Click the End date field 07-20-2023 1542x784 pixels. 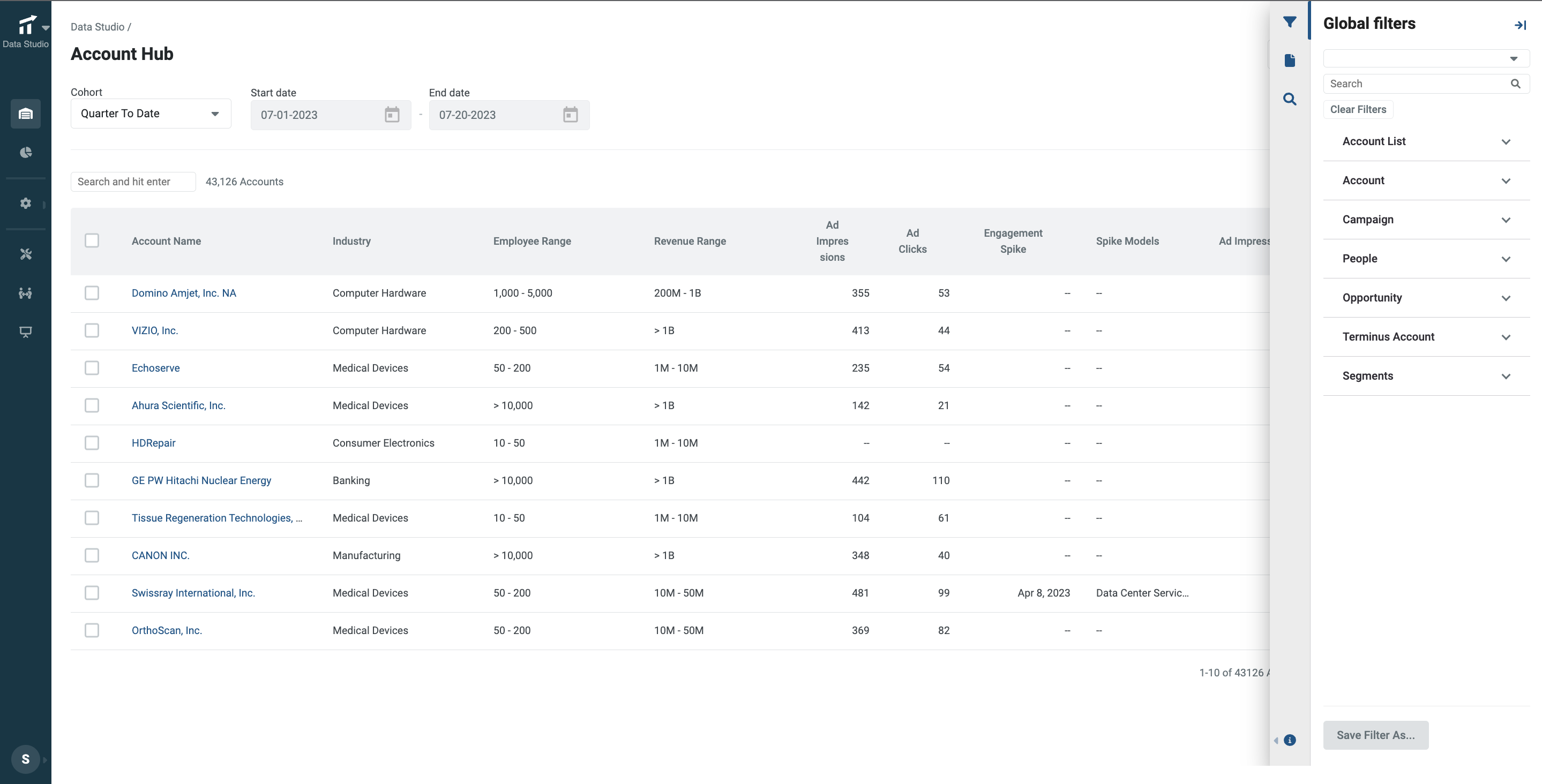click(x=510, y=115)
